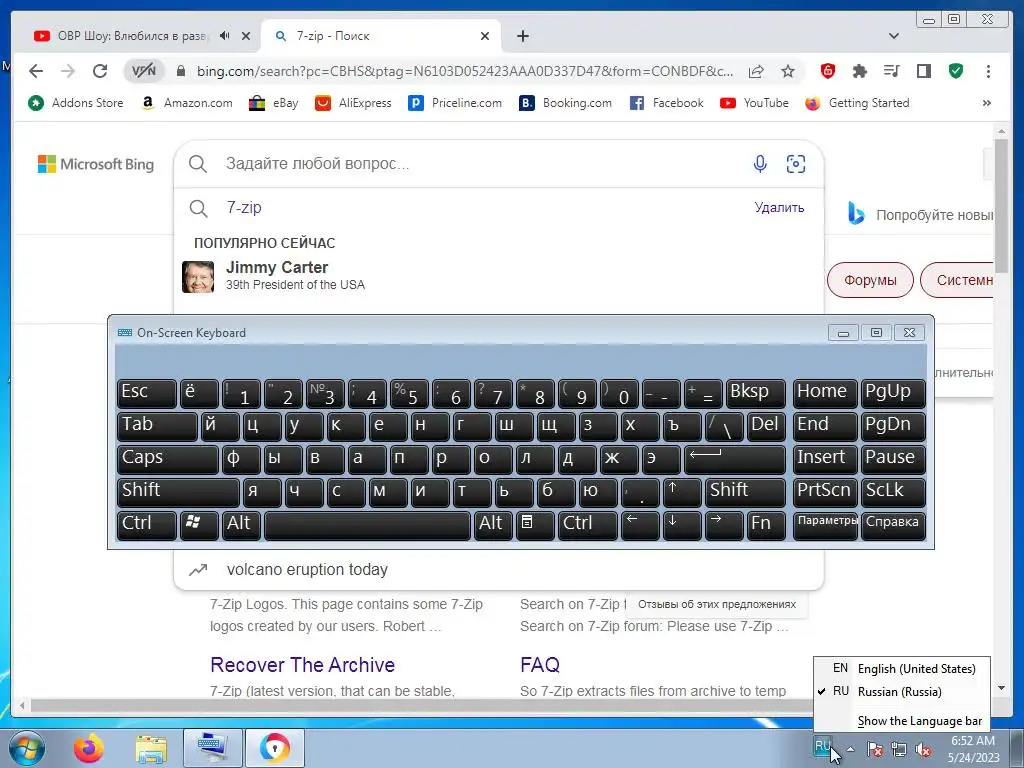Click the context menu key on keyboard
This screenshot has height=768, width=1024.
tap(534, 524)
